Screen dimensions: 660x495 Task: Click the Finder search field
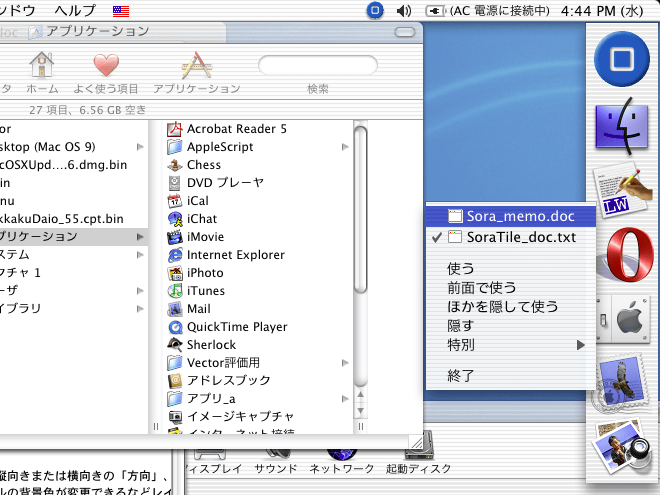318,65
